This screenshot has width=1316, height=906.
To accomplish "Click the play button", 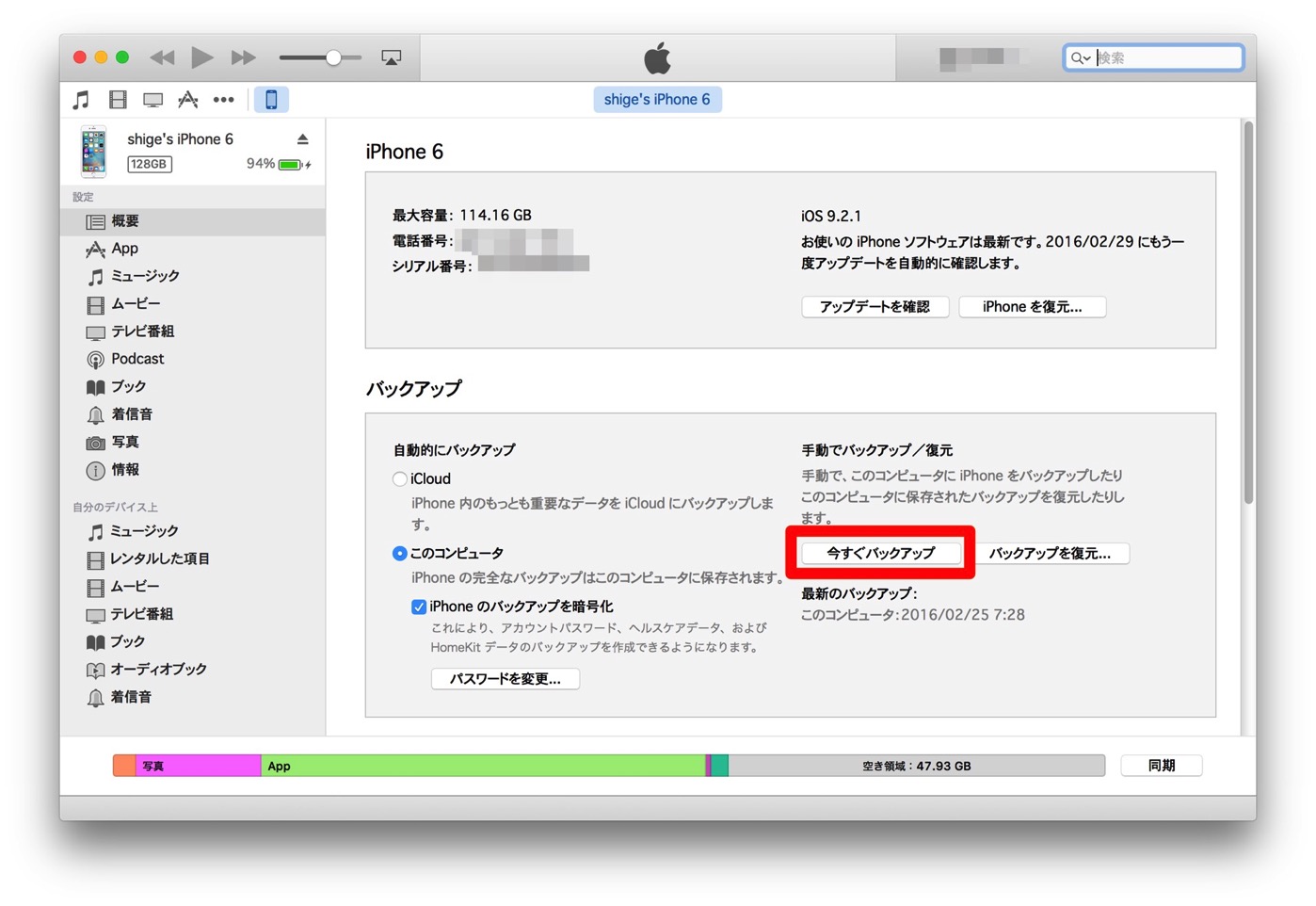I will coord(201,57).
